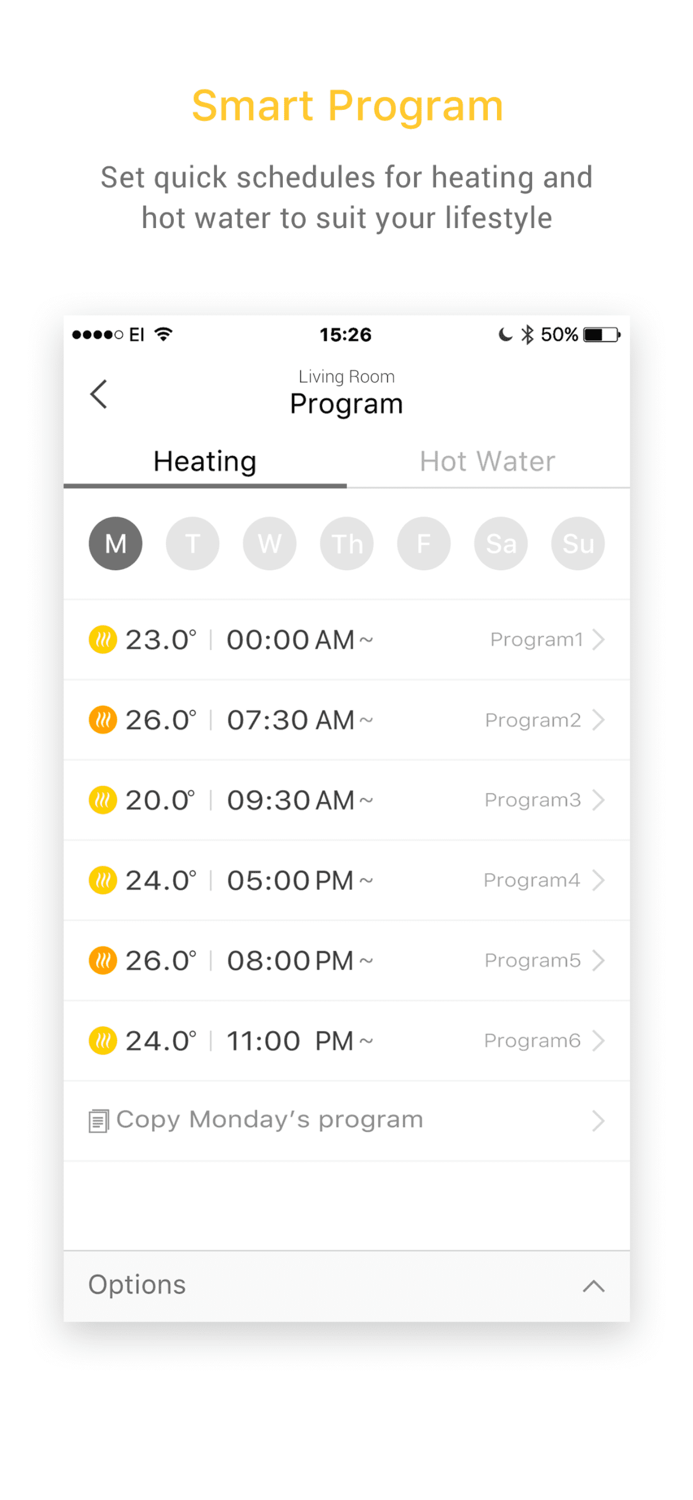Screen dimensions: 693x1500
Task: Click the copy document icon before Monday's program
Action: pos(97,1120)
